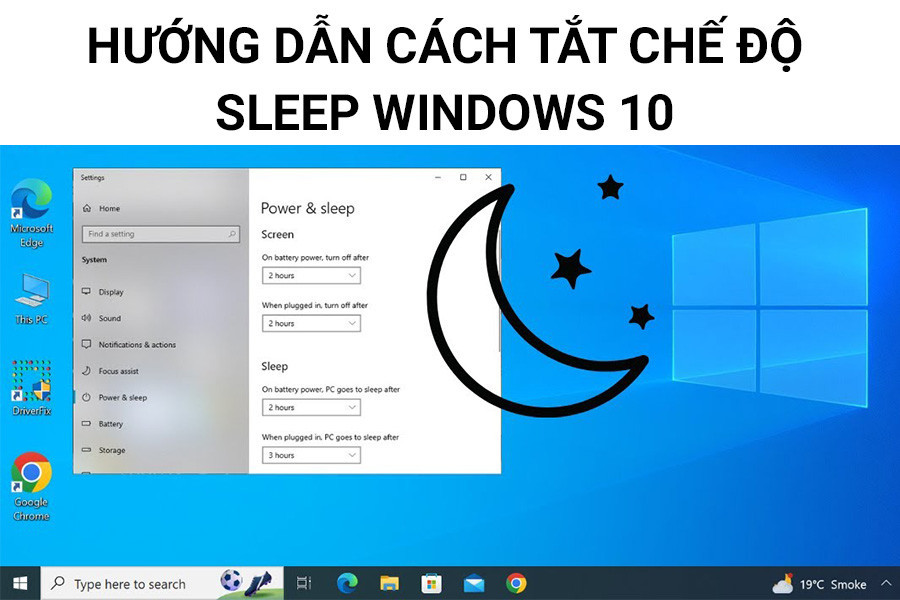Click the Notifications speech bubble icon

click(x=86, y=344)
